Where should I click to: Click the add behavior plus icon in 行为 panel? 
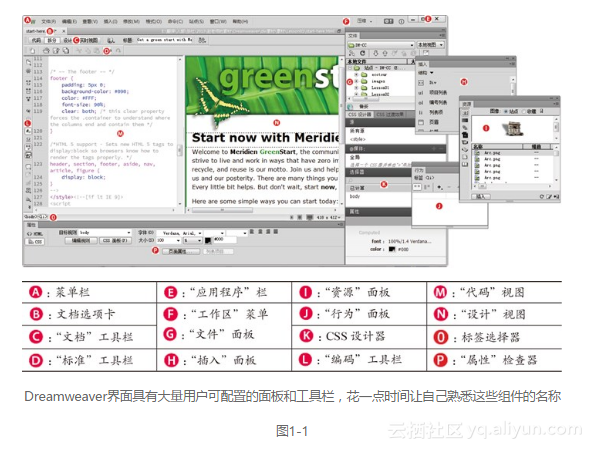pos(439,187)
